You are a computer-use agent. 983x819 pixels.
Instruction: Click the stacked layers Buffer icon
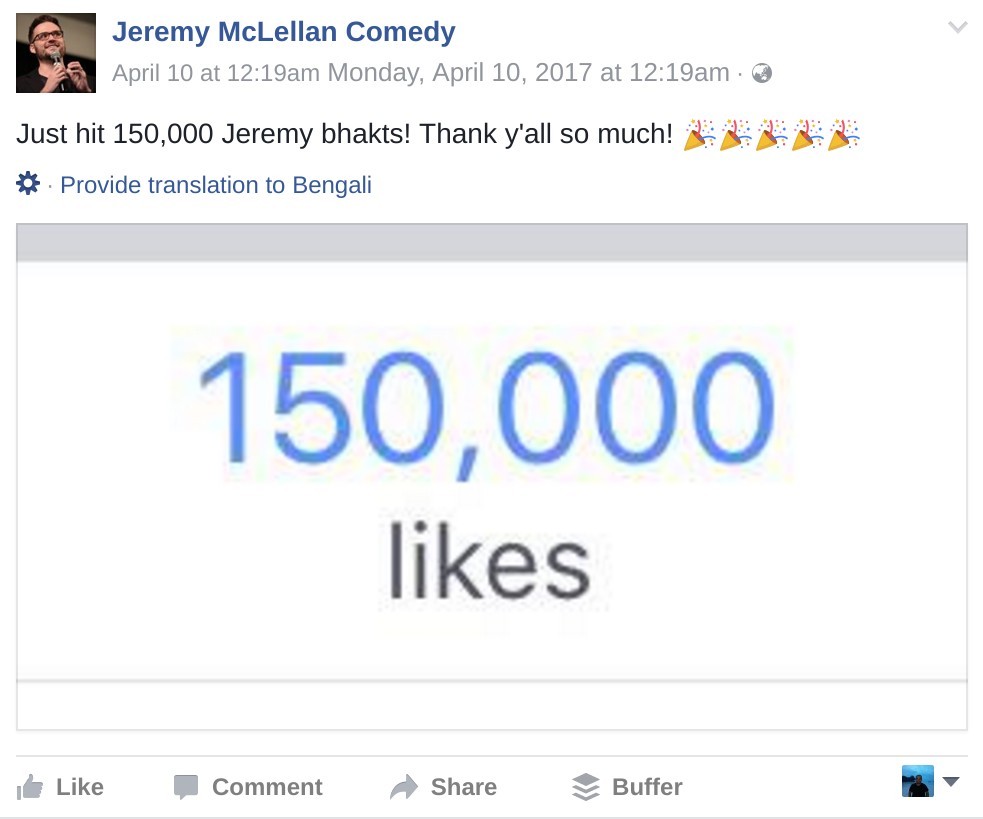[x=586, y=787]
